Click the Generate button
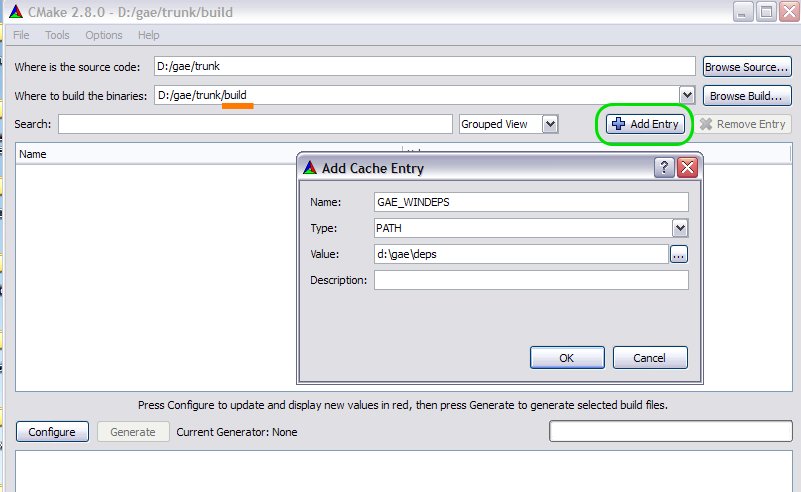The height and width of the screenshot is (492, 801). (x=133, y=432)
